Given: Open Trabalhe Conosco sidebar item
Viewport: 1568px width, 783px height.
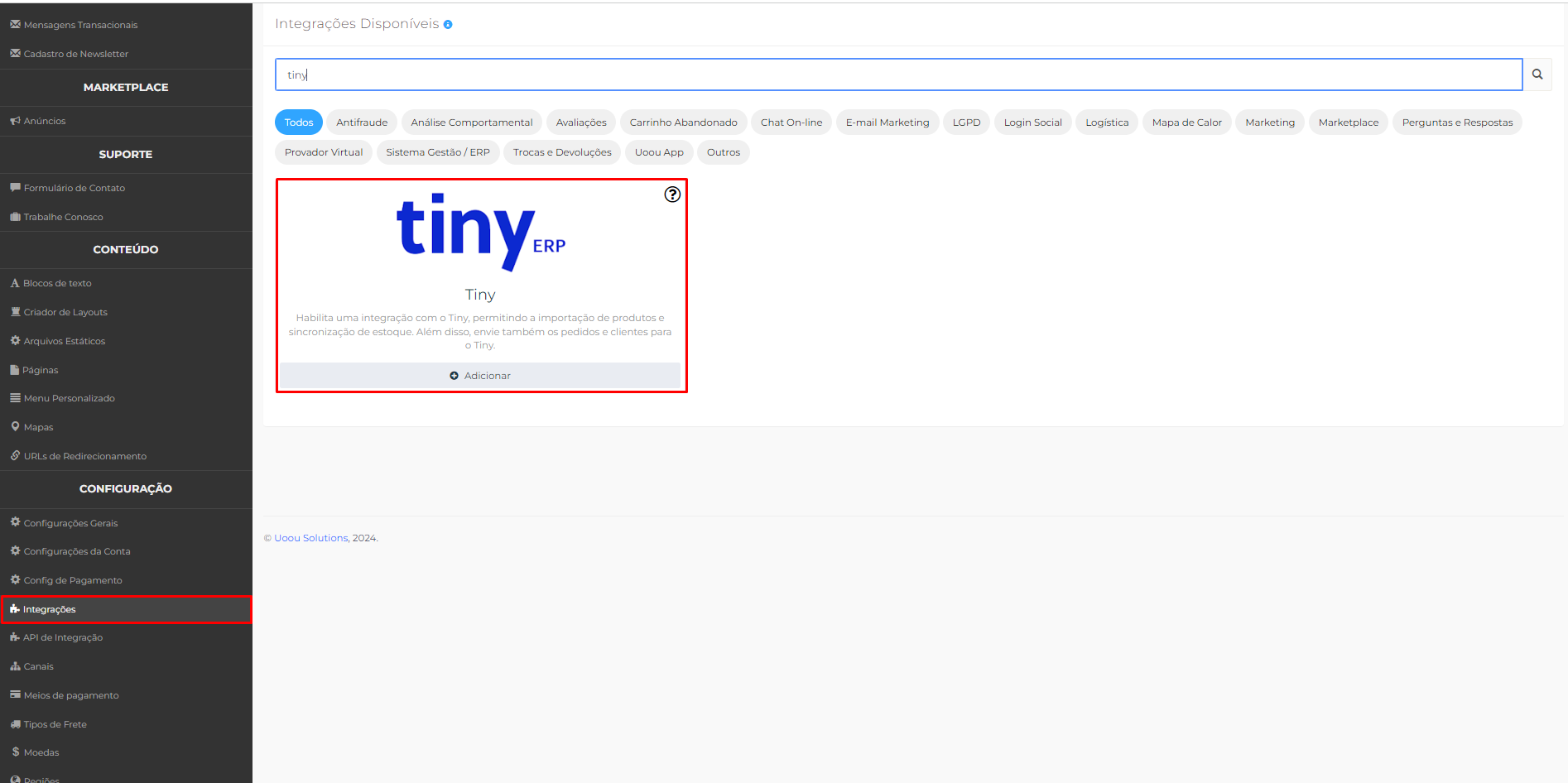Looking at the screenshot, I should click(x=126, y=217).
